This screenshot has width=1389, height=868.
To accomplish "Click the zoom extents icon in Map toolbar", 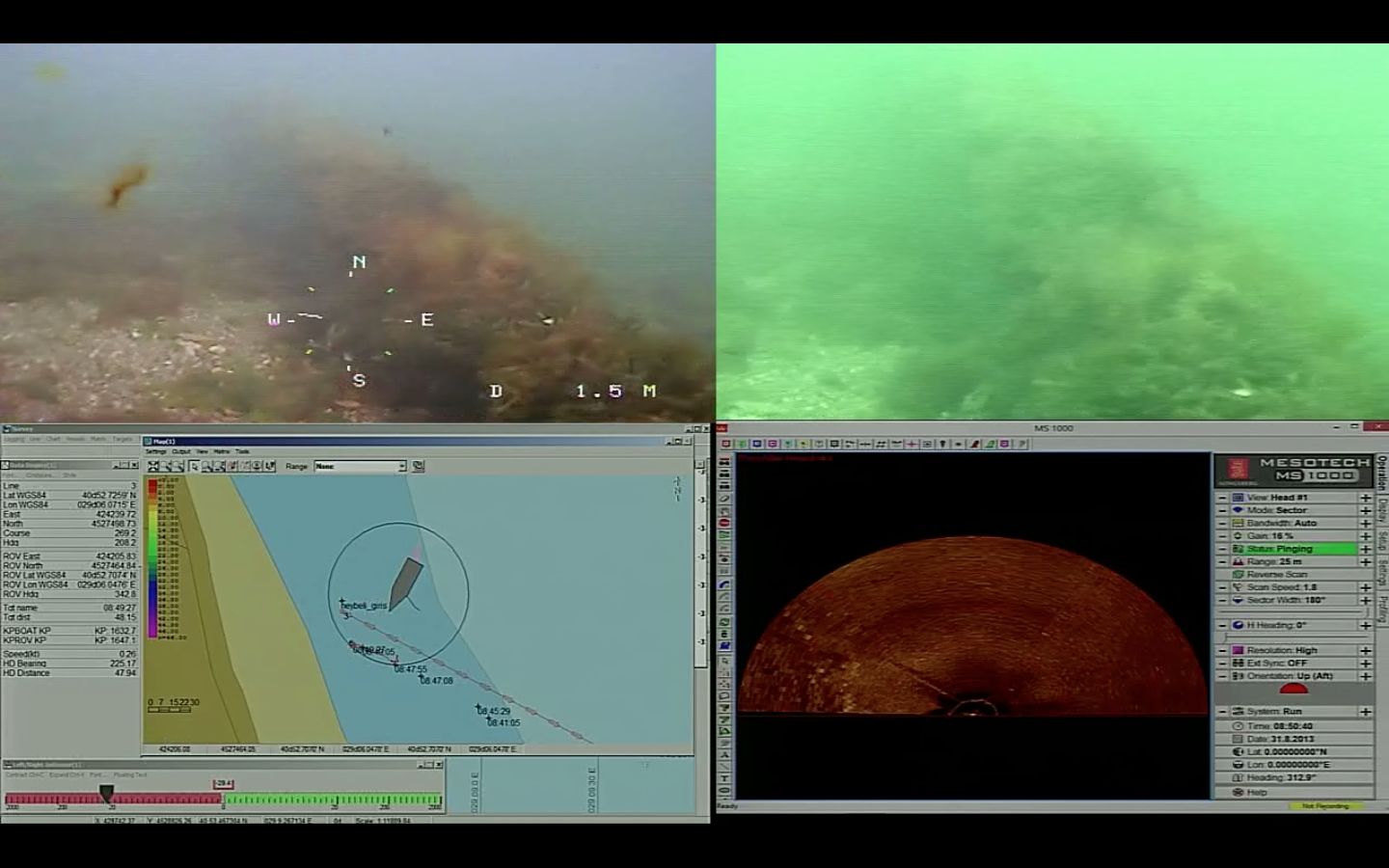I will (153, 466).
